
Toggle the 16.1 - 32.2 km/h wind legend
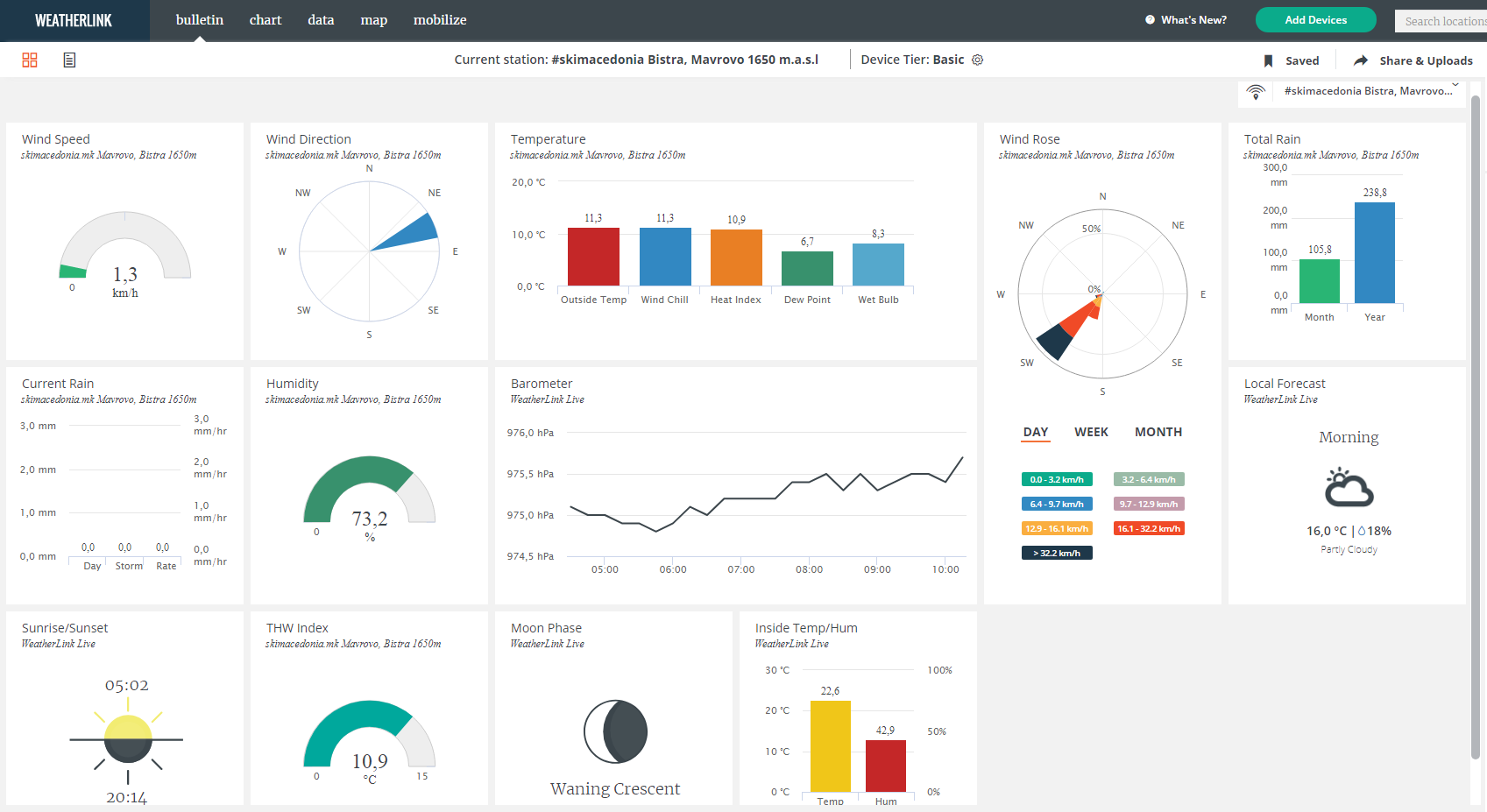[x=1149, y=528]
